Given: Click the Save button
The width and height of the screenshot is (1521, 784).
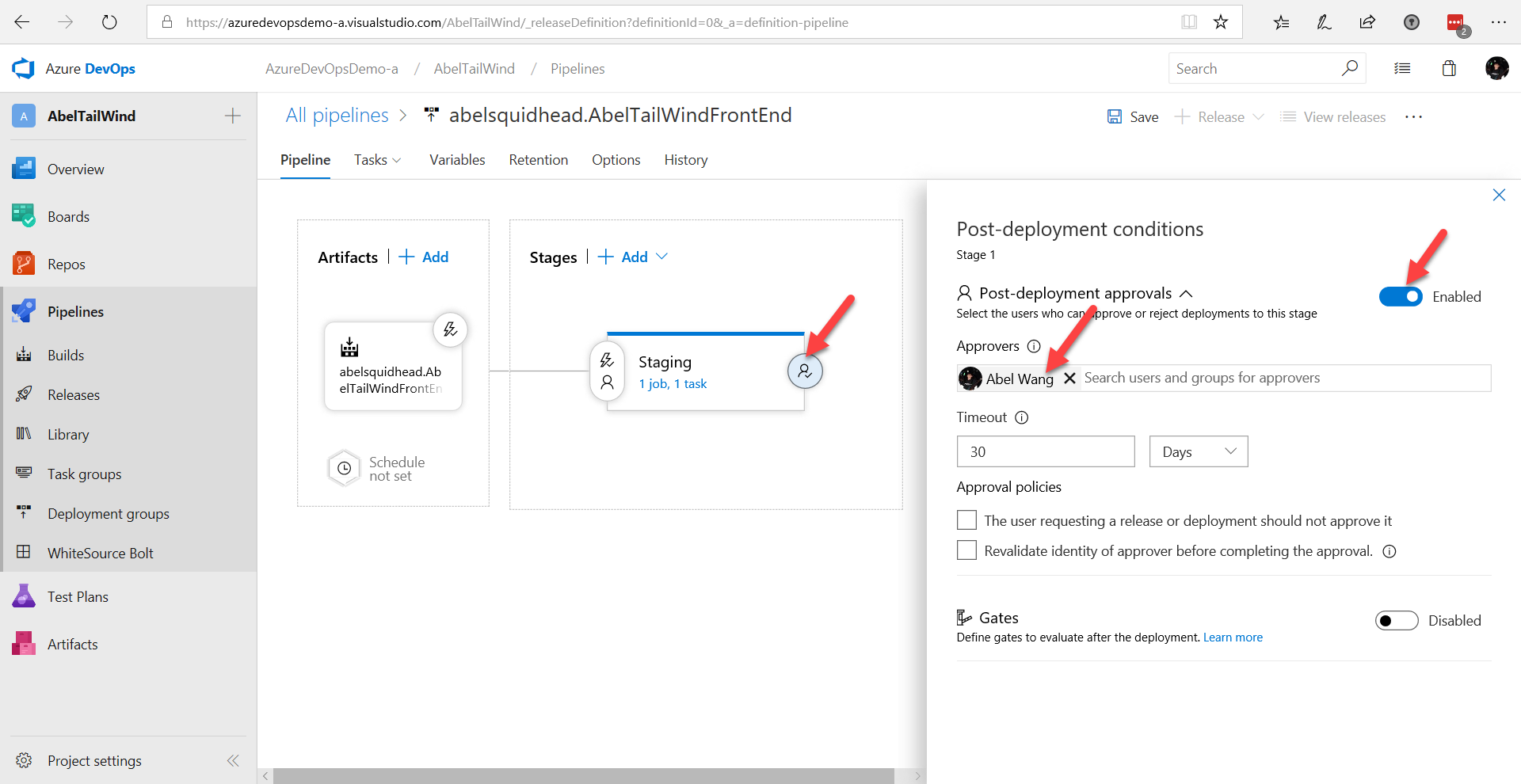Looking at the screenshot, I should [1133, 117].
